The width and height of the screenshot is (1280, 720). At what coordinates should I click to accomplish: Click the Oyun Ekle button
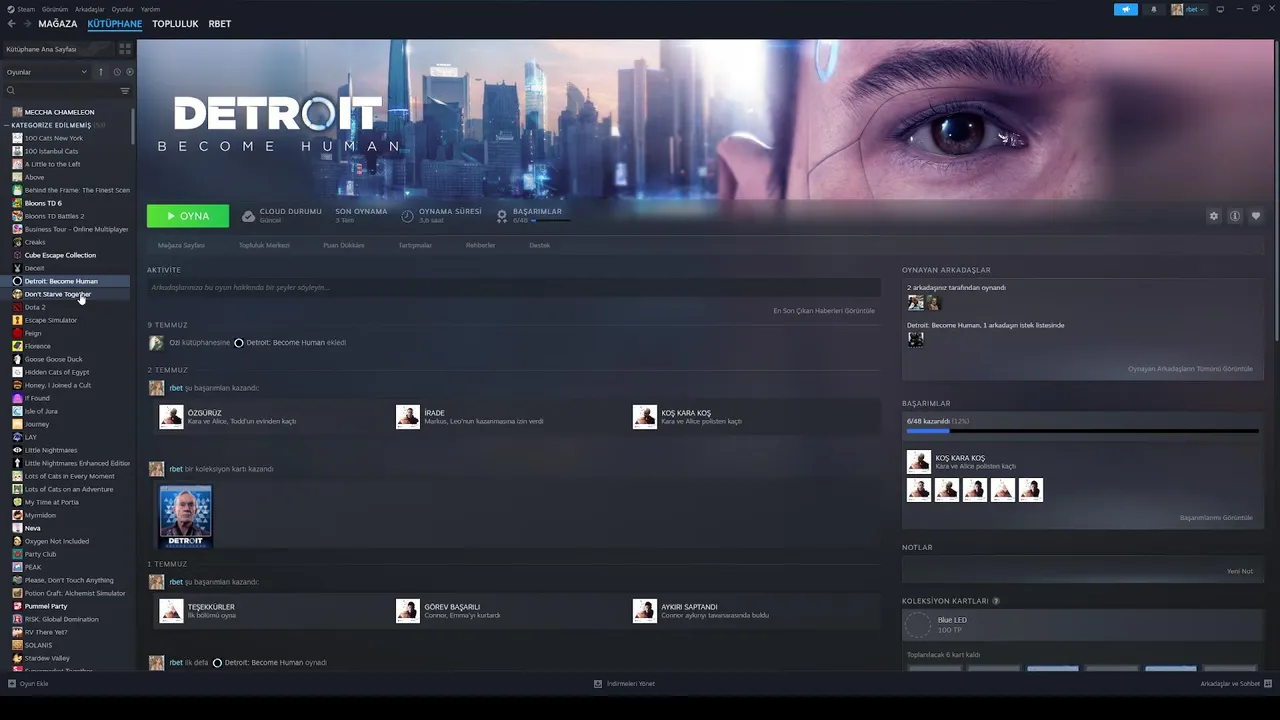28,684
